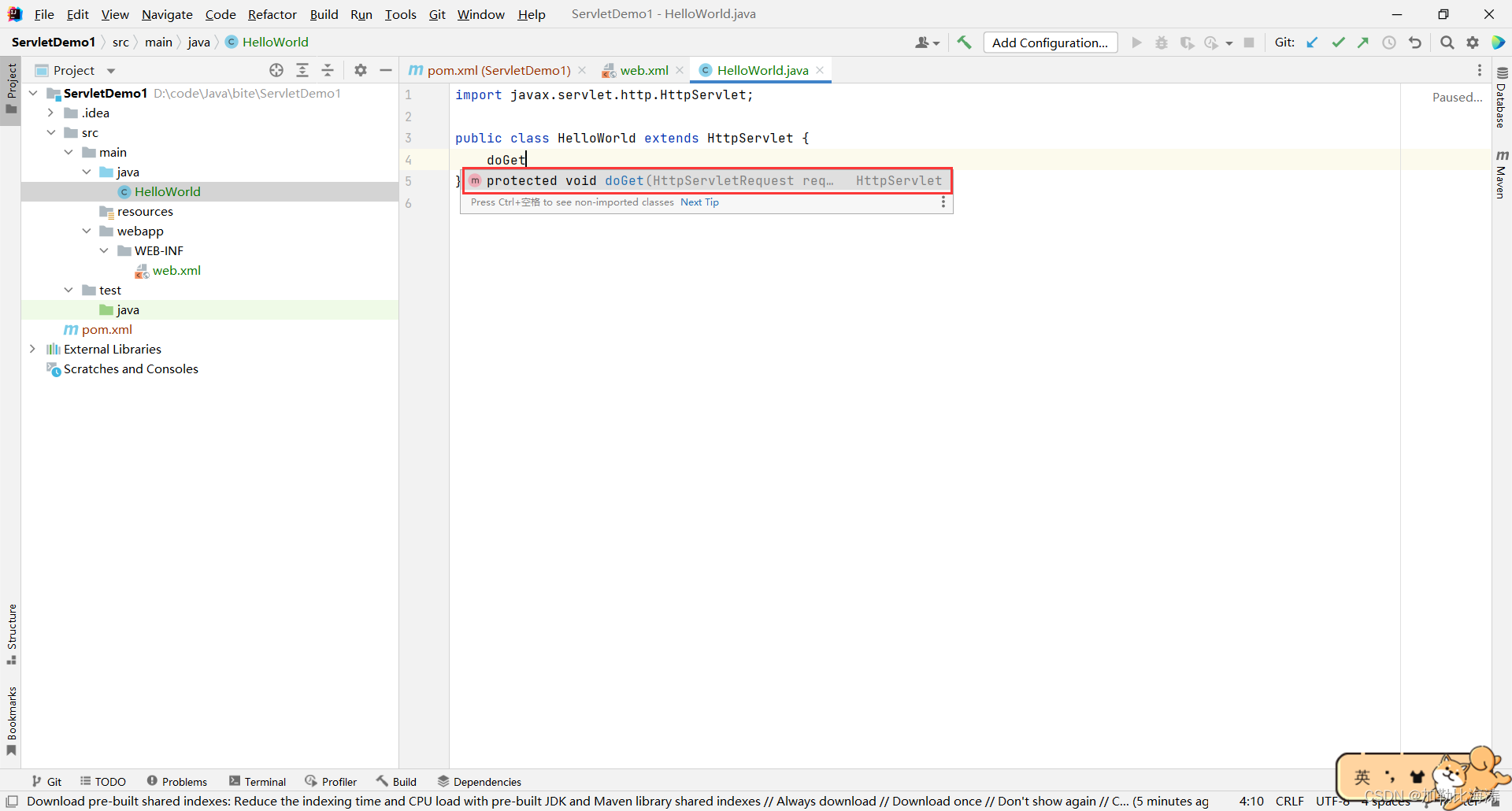Collapse the WEB-INF folder
The image size is (1512, 811).
104,250
